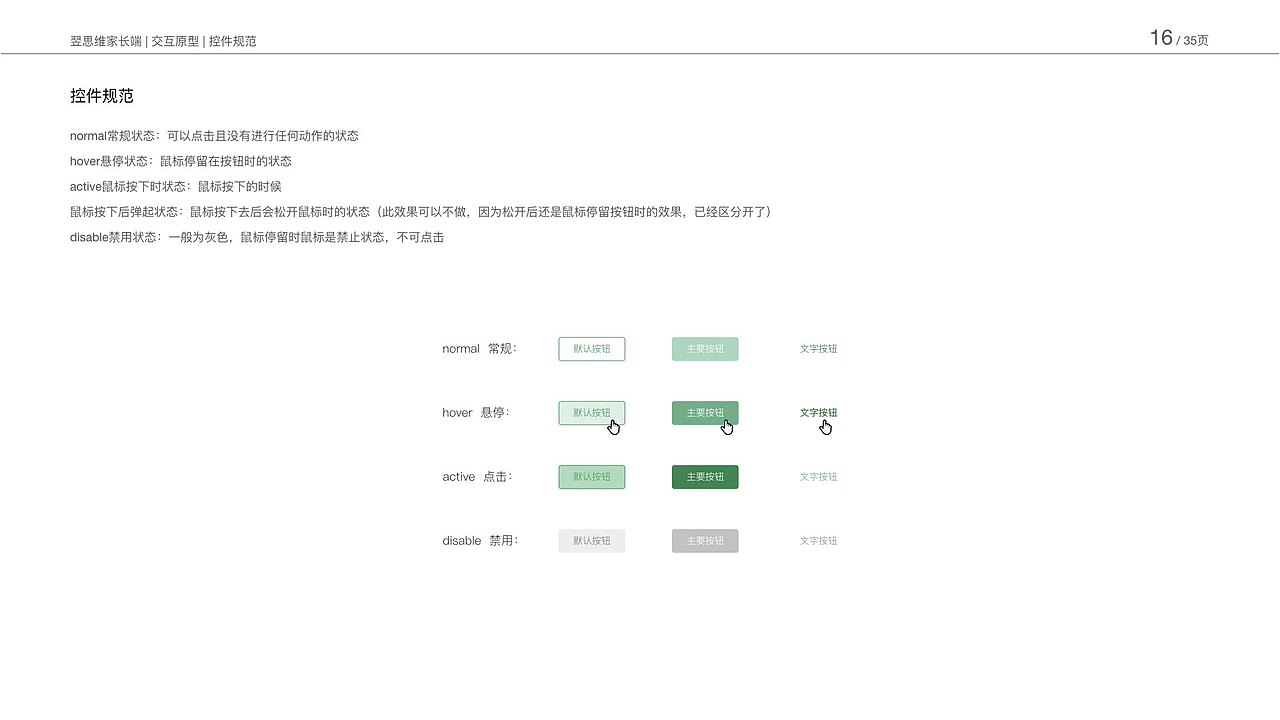Click the 'normal 常规:' row label

[480, 349]
